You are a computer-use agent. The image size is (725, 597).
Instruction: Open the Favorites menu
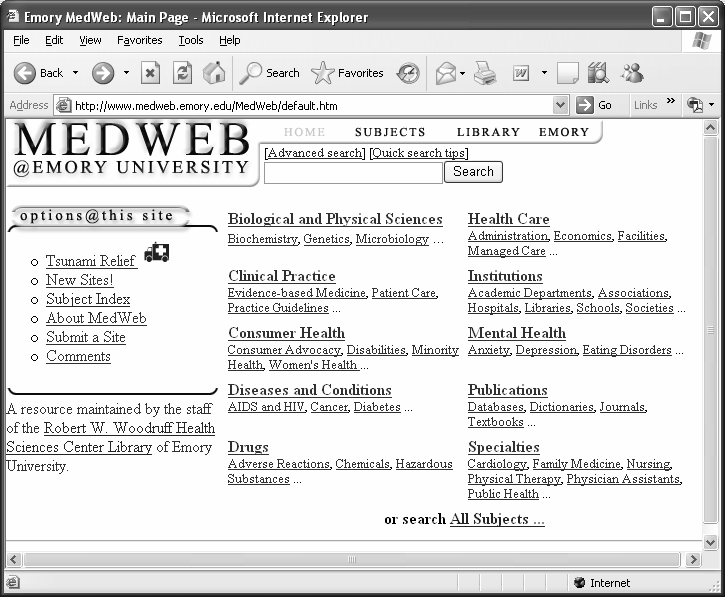pyautogui.click(x=140, y=40)
